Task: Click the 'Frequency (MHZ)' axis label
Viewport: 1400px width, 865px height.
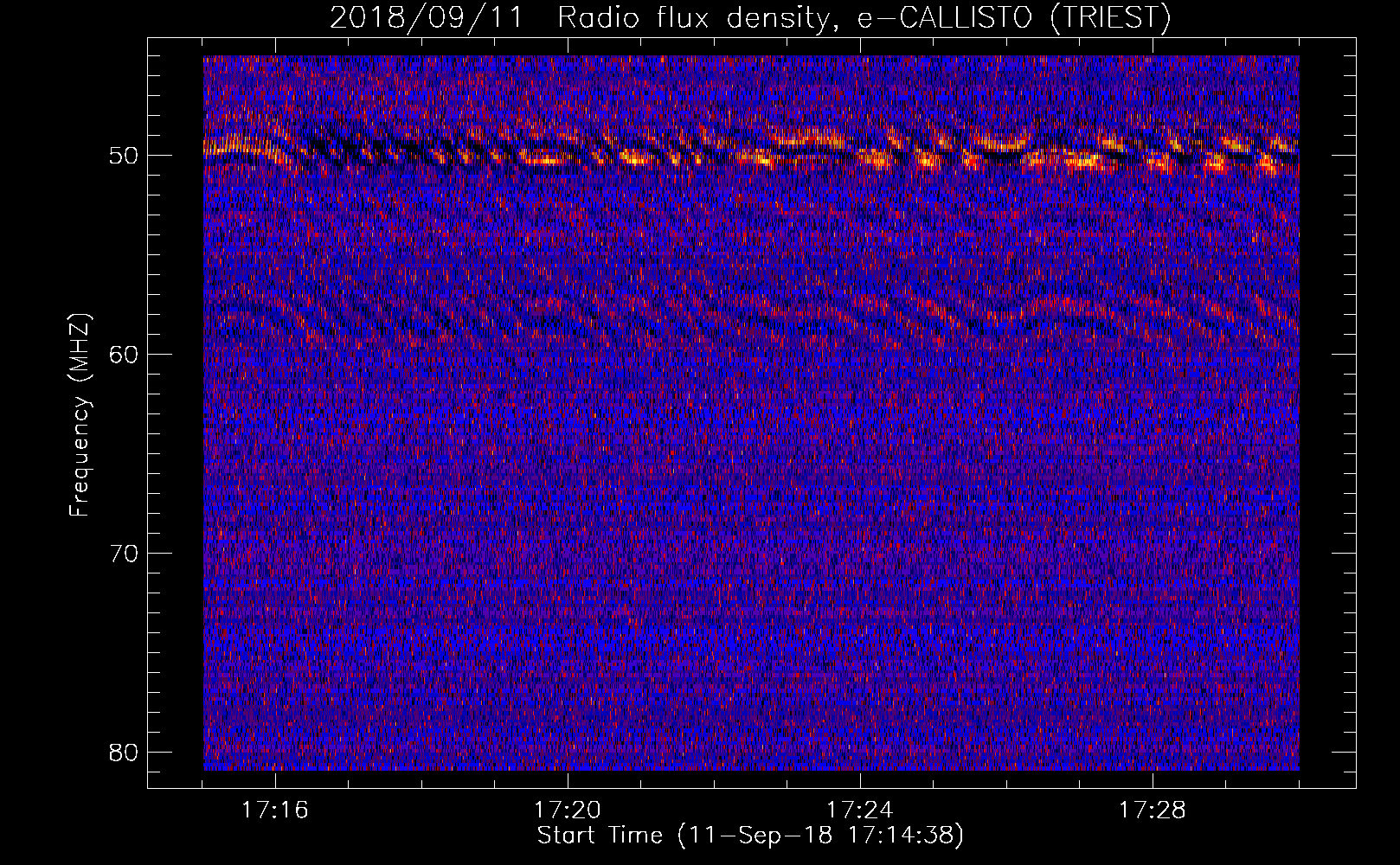Action: click(x=80, y=415)
